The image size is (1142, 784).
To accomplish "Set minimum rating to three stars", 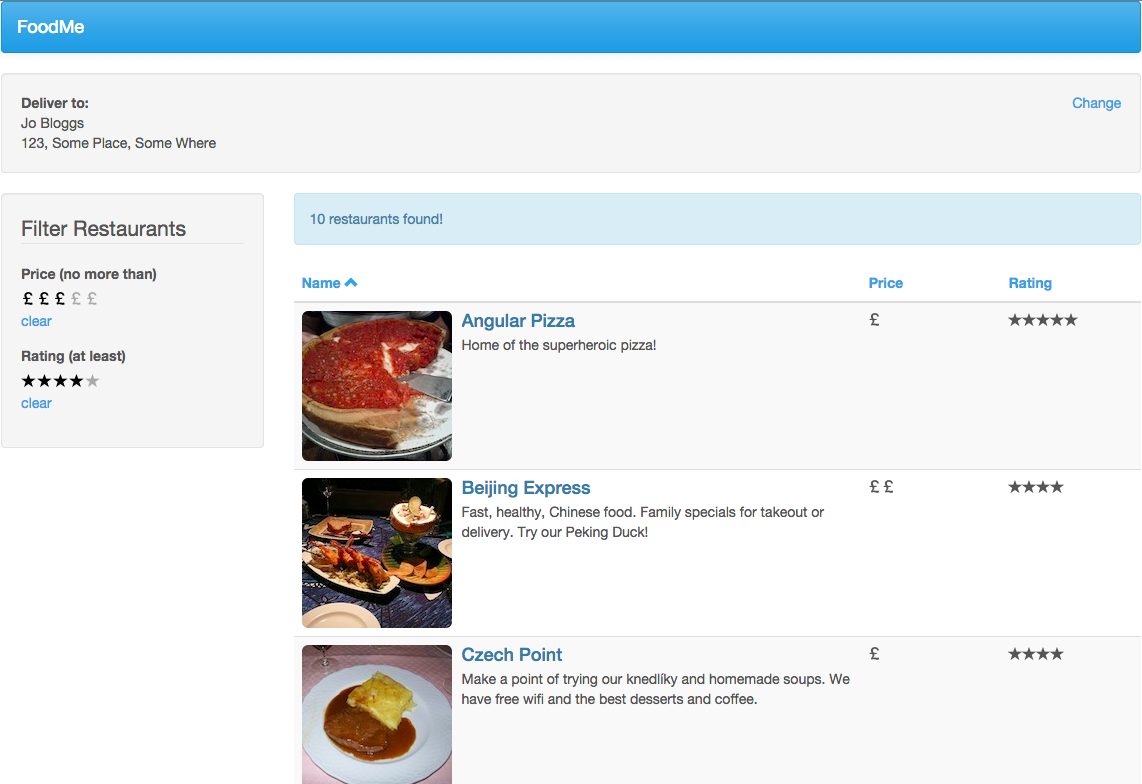I will pyautogui.click(x=60, y=380).
